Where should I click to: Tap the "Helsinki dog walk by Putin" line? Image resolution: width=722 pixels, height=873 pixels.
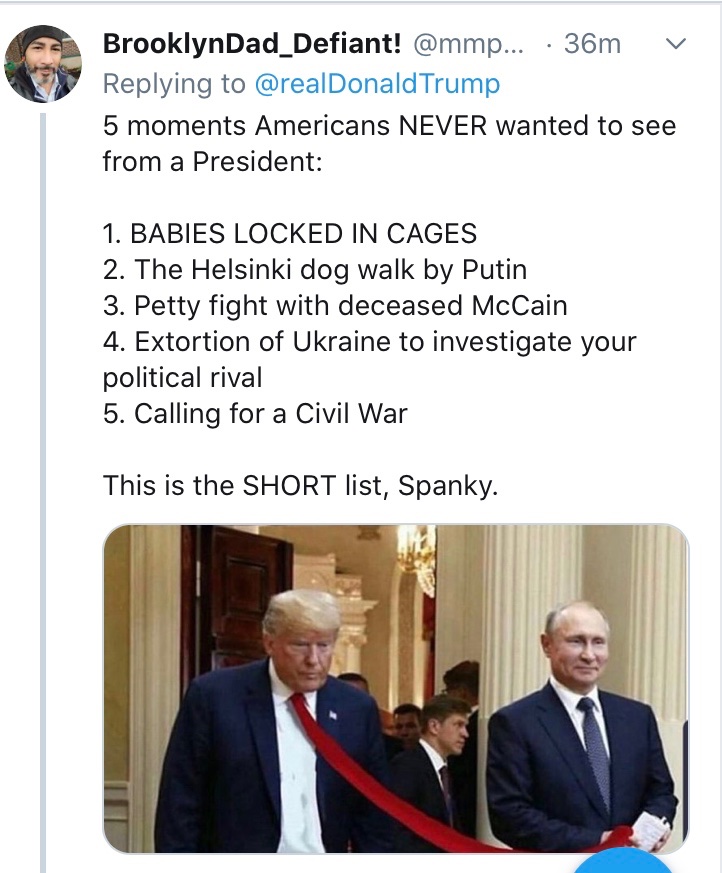314,270
